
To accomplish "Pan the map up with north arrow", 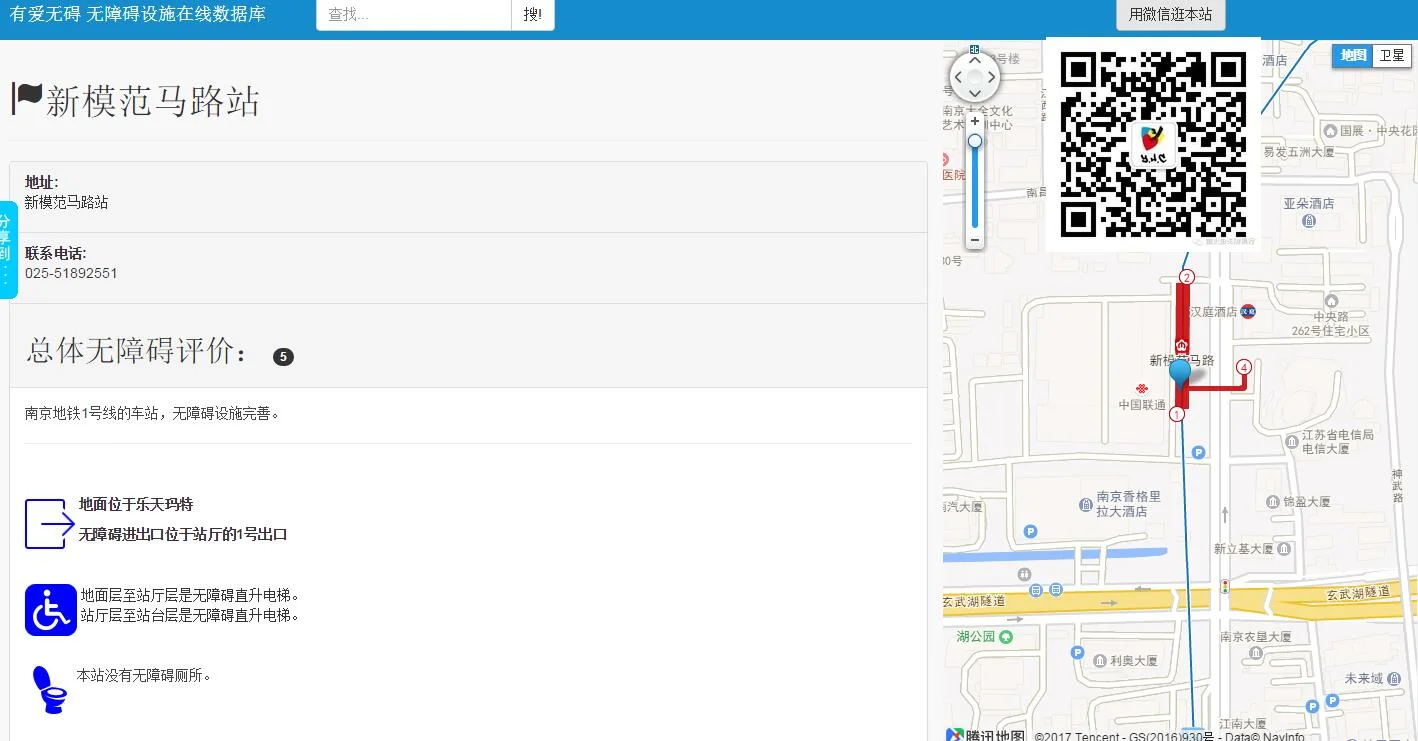I will click(975, 58).
